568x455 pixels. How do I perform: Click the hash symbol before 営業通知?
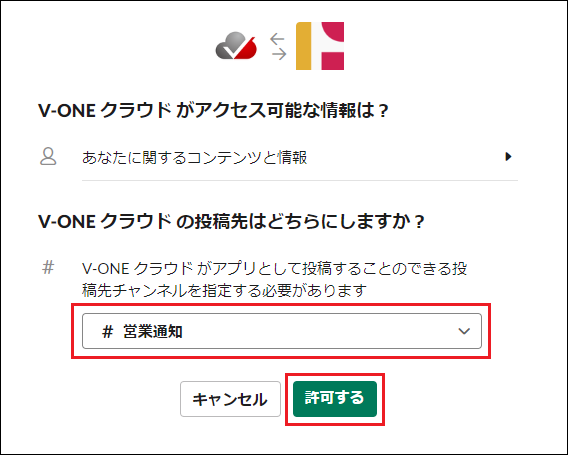pos(107,331)
